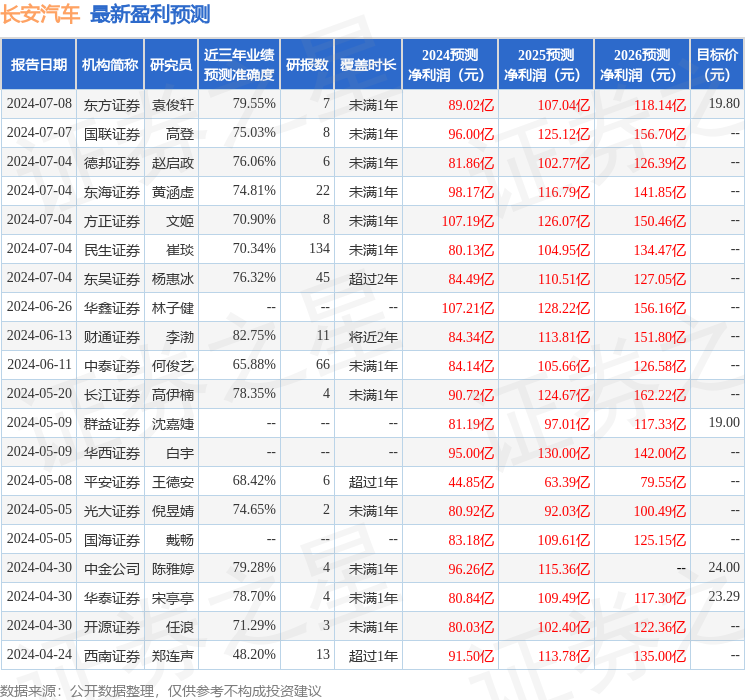
Task: Click the 2026 profit value 162.22亿
Action: pos(659,395)
